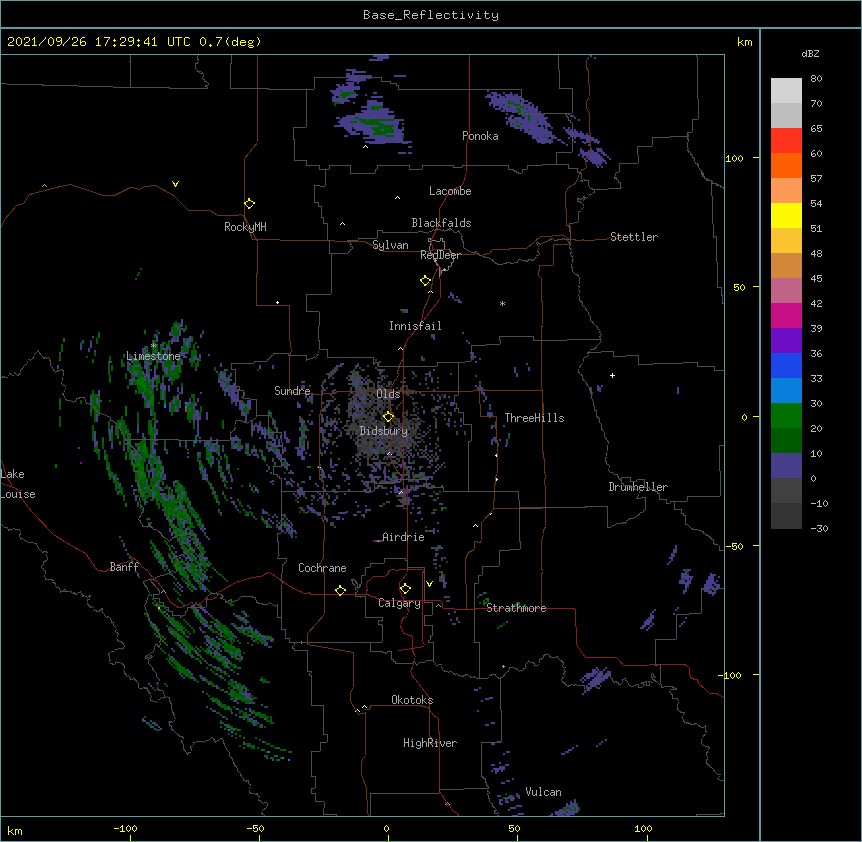Pick the red 65-60 dBZ legend swatch
Viewport: 862px width, 842px height.
pyautogui.click(x=786, y=141)
